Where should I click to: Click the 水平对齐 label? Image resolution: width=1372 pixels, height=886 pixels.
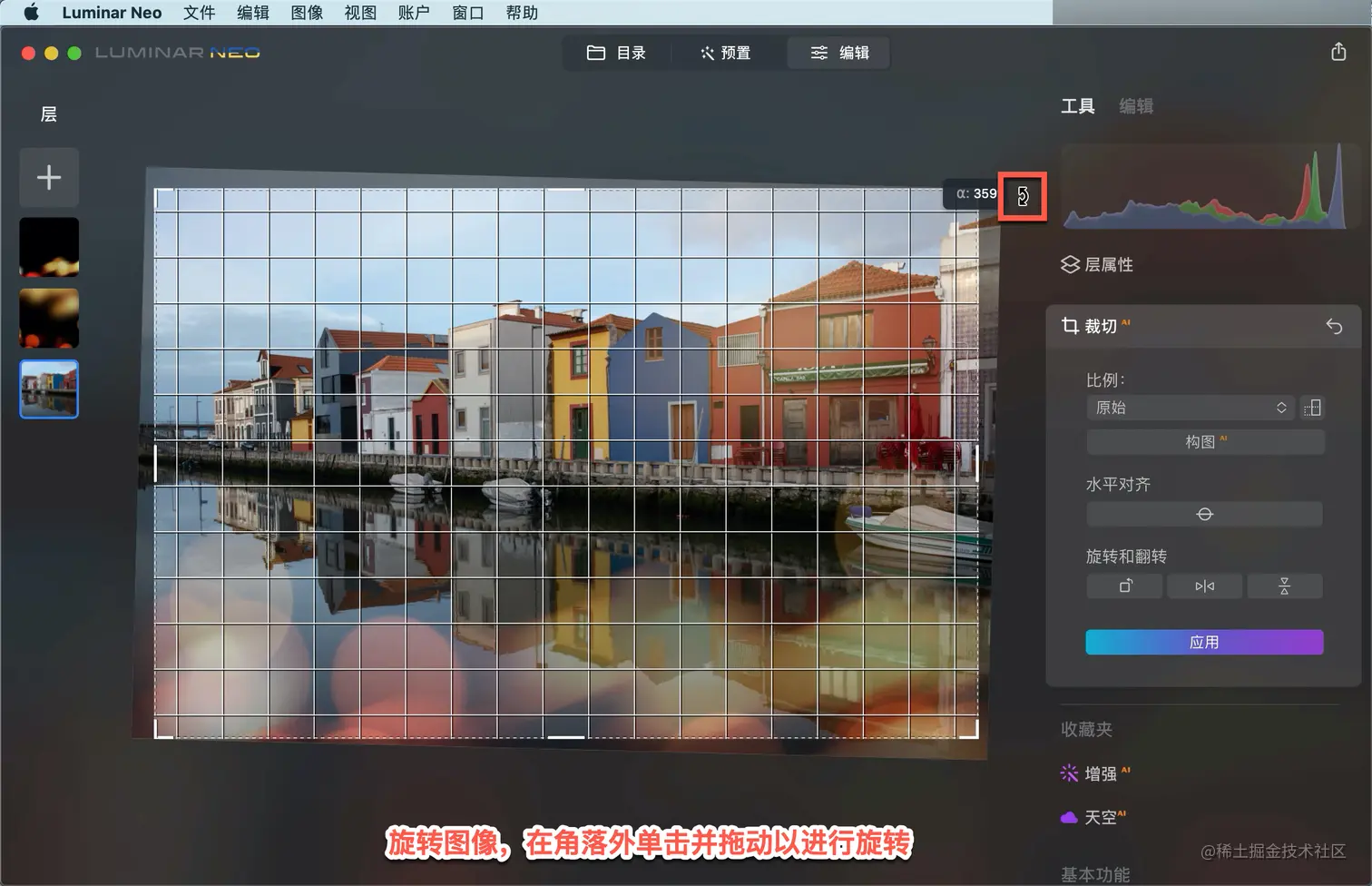(1118, 485)
